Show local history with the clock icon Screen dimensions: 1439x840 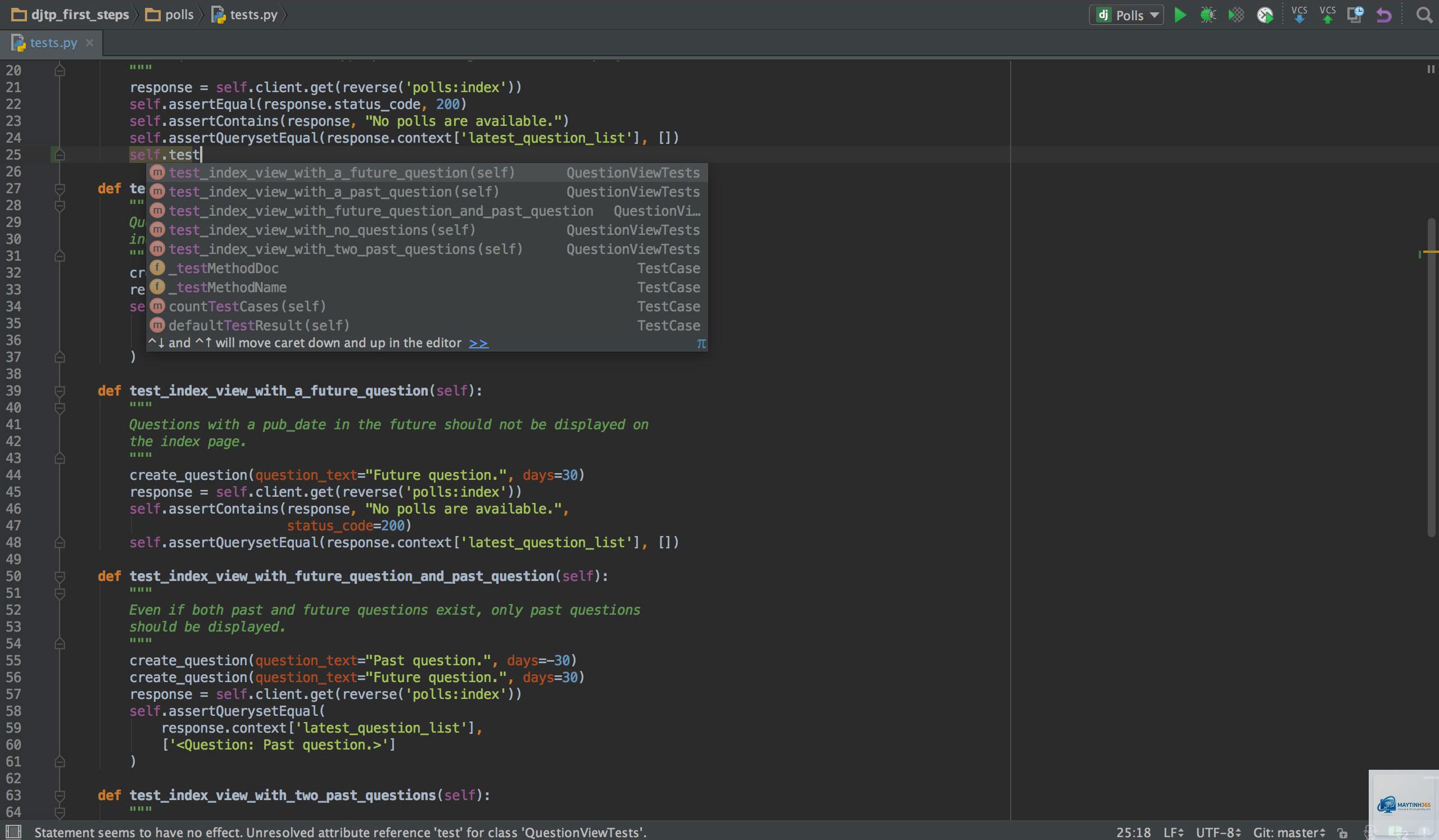point(1355,15)
